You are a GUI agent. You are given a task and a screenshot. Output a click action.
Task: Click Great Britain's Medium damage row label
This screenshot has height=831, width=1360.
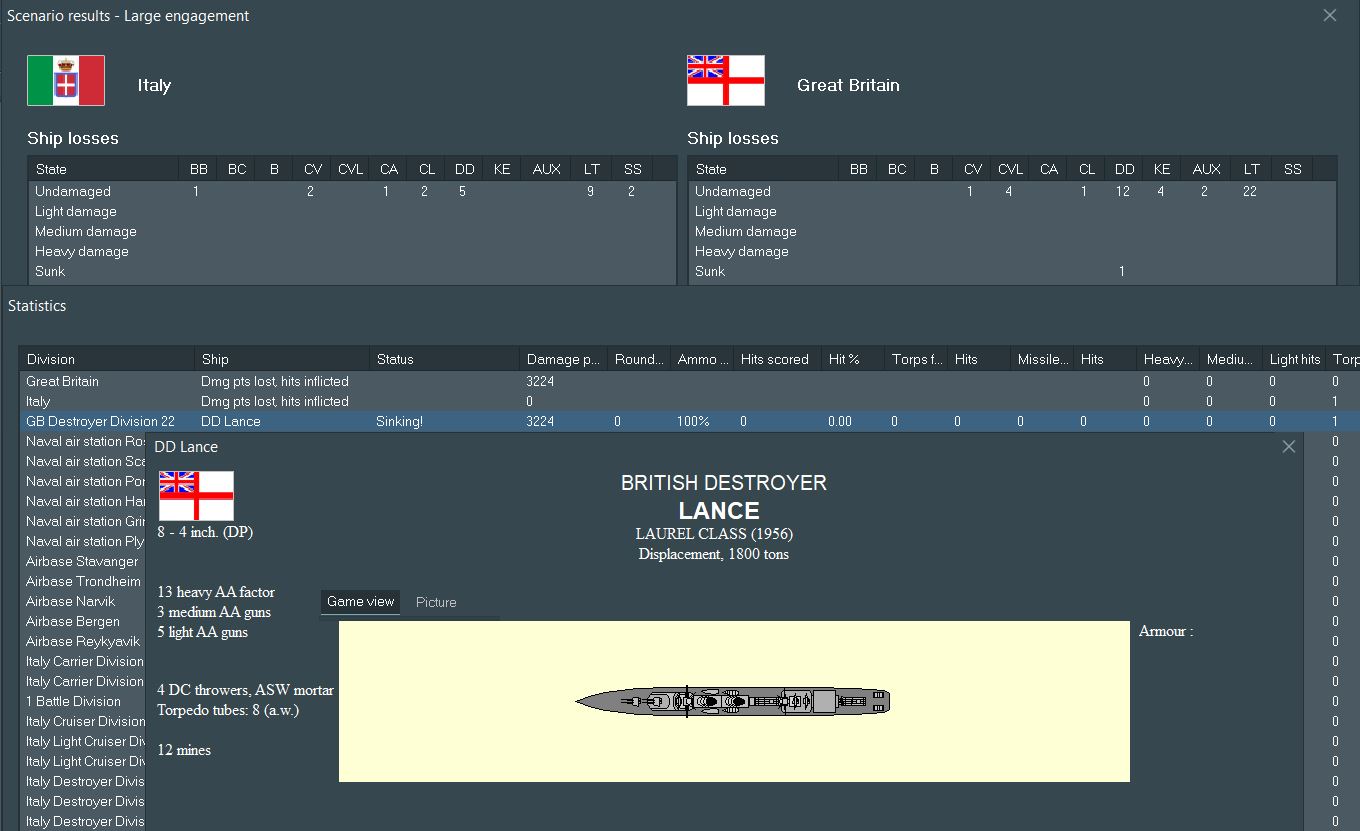[746, 231]
